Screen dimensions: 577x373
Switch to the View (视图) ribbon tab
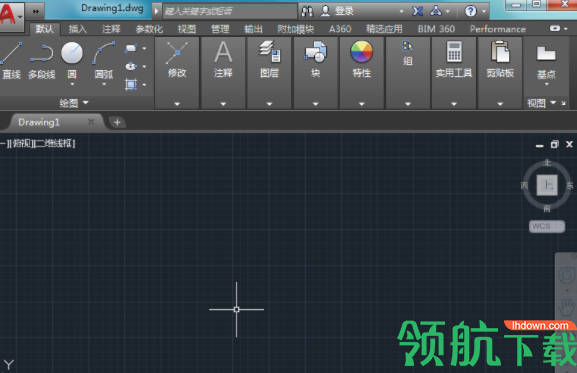(187, 29)
